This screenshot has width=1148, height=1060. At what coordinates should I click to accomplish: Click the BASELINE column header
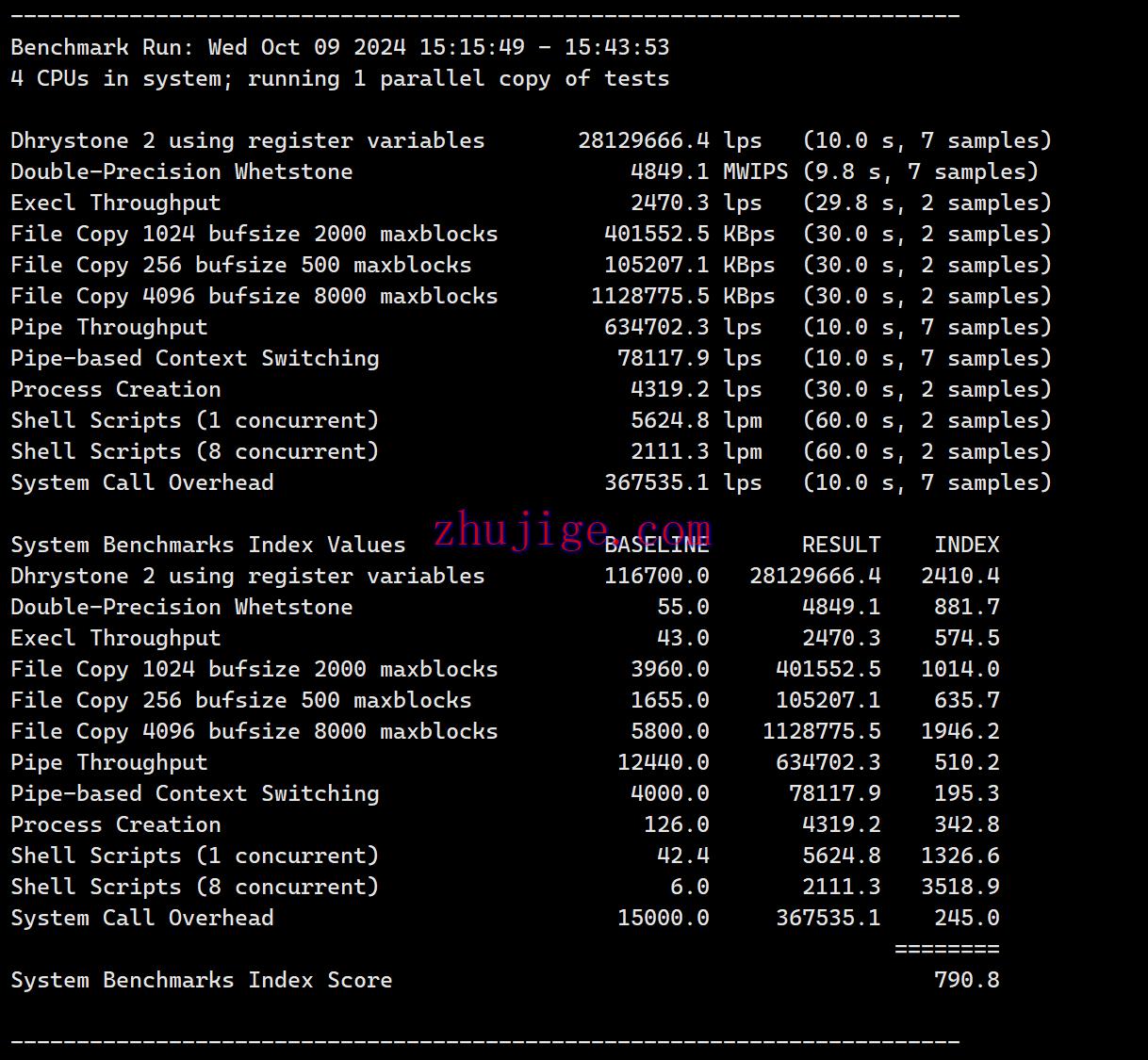(656, 546)
